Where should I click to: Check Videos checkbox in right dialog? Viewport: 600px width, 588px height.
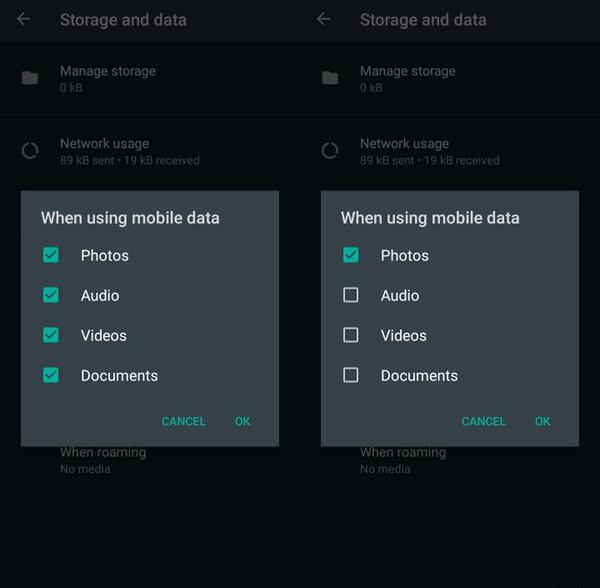coord(351,335)
